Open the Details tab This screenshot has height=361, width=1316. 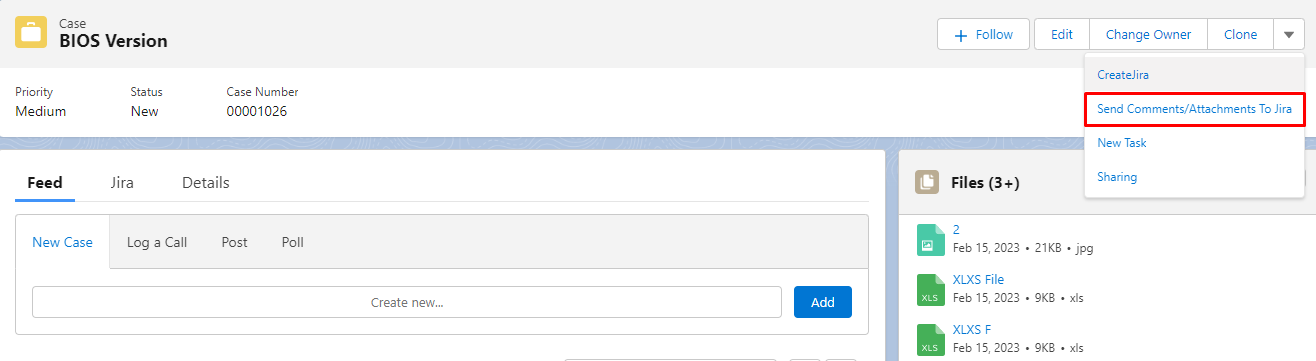[206, 182]
